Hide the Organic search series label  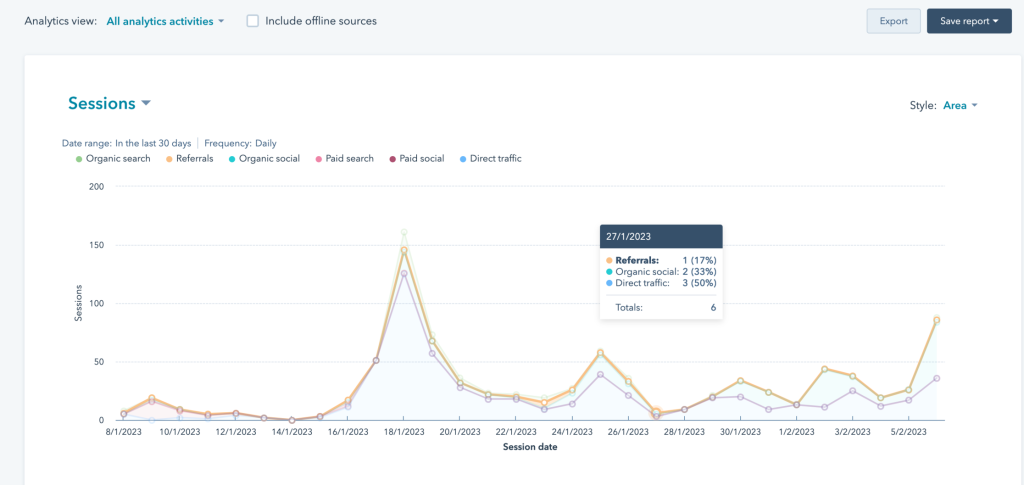(118, 159)
